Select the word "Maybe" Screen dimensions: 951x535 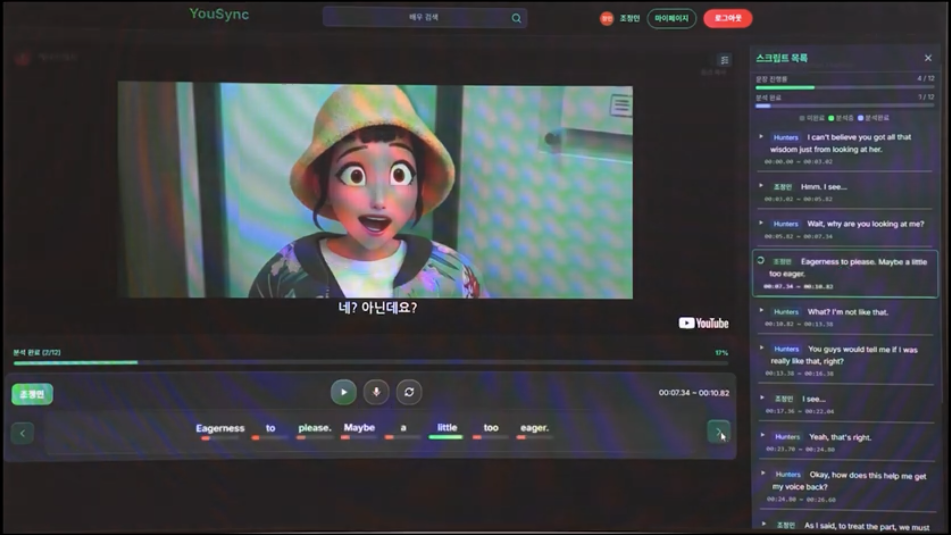pos(359,428)
